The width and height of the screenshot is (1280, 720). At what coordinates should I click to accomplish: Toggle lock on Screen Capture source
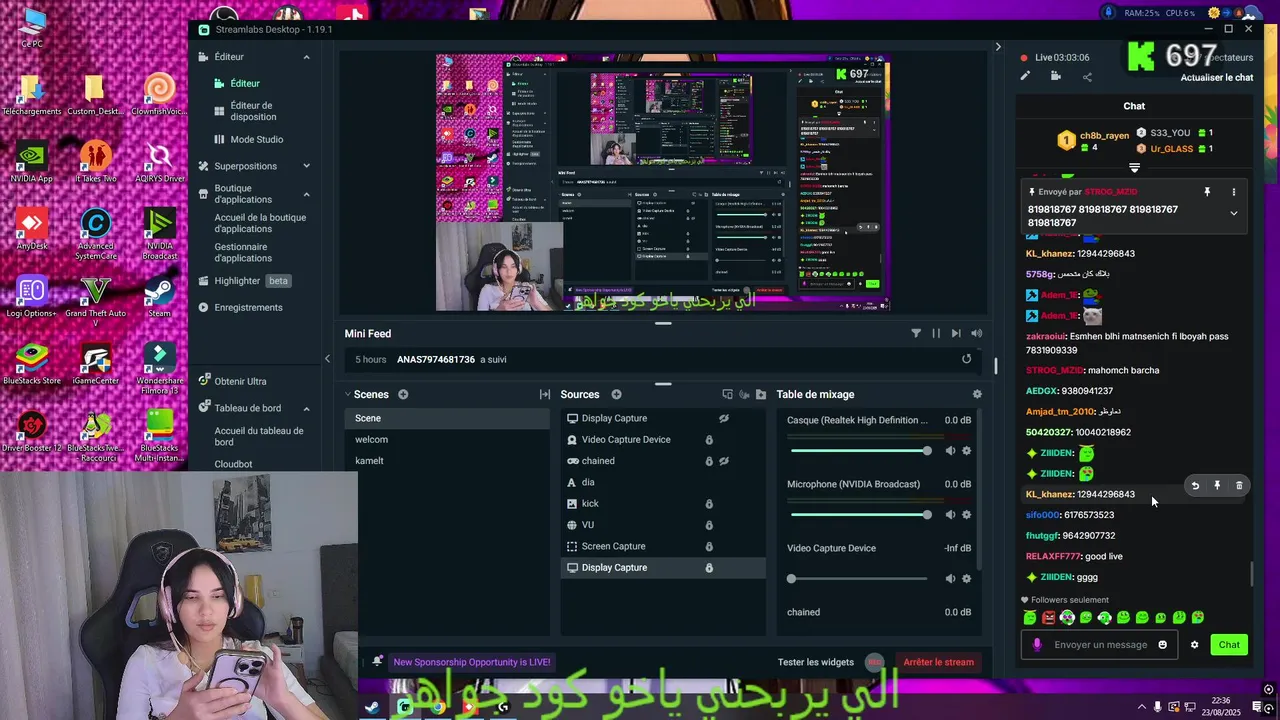[x=709, y=547]
